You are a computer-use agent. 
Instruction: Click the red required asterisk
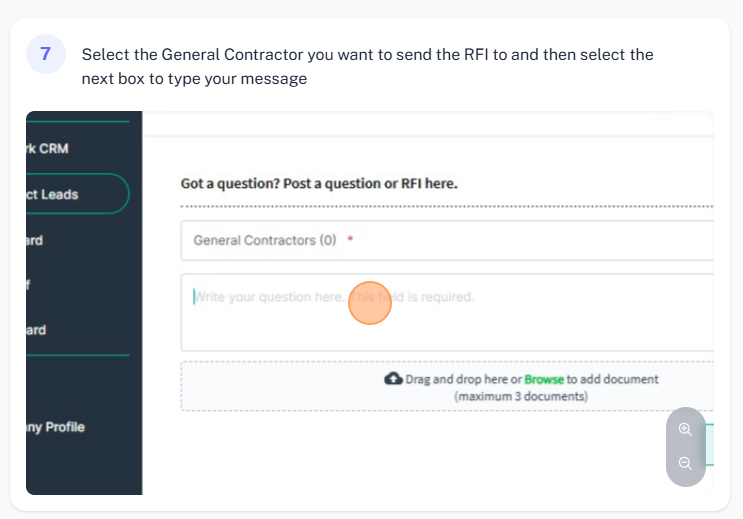pyautogui.click(x=350, y=239)
